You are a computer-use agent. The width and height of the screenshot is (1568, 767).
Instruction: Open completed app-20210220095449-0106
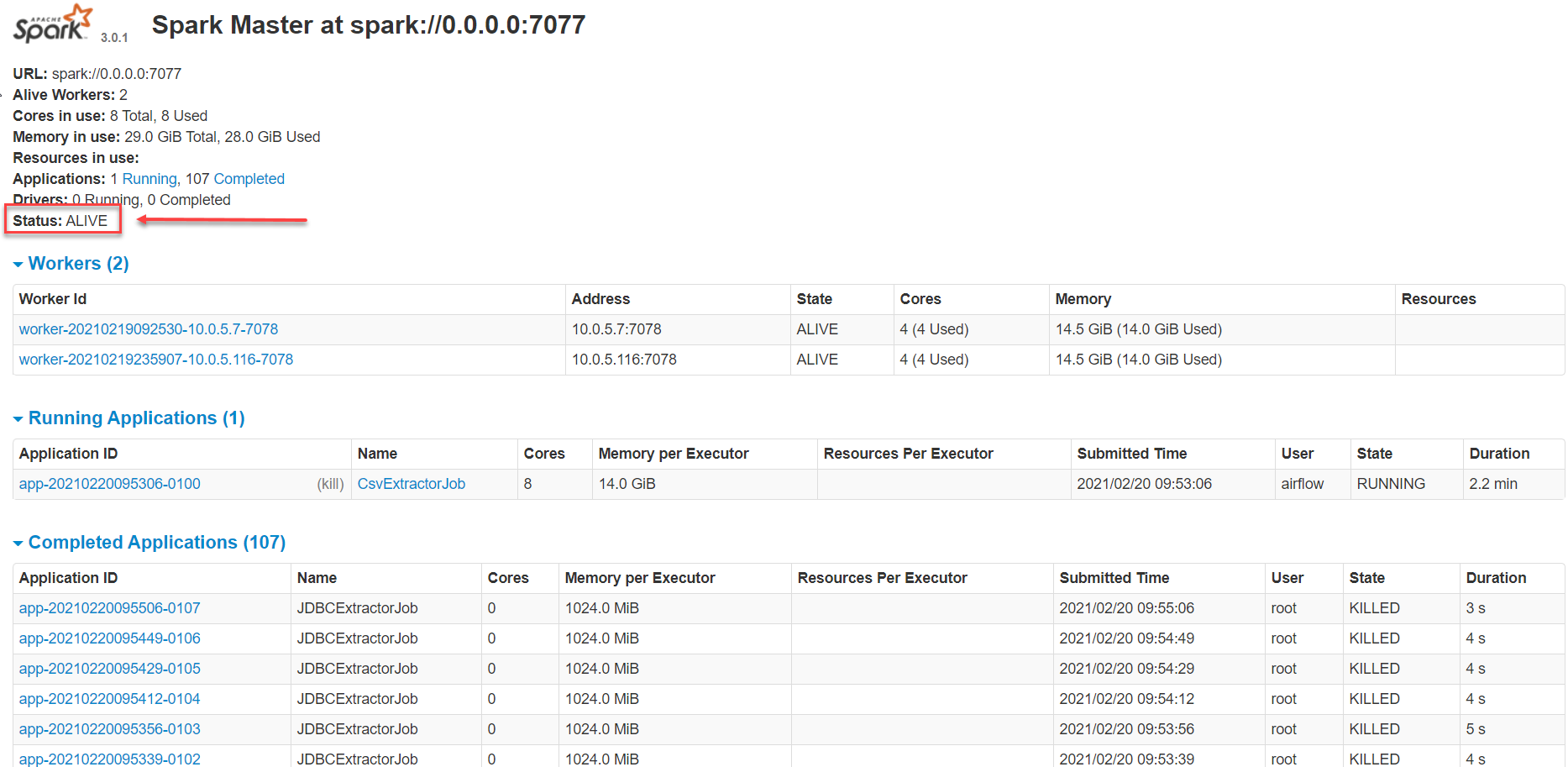(109, 638)
